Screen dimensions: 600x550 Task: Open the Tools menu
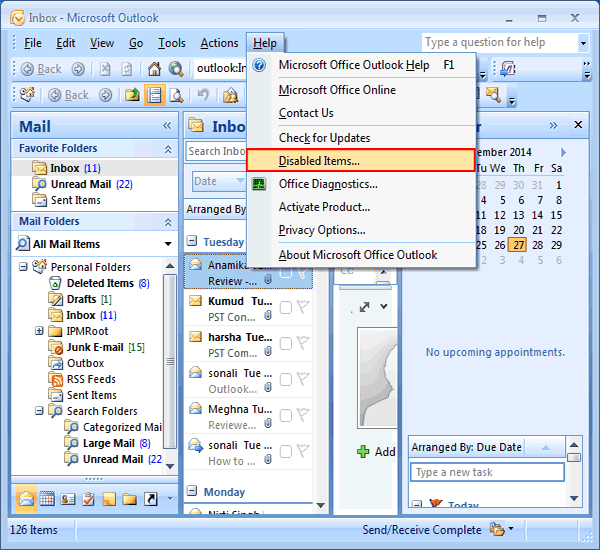(172, 43)
